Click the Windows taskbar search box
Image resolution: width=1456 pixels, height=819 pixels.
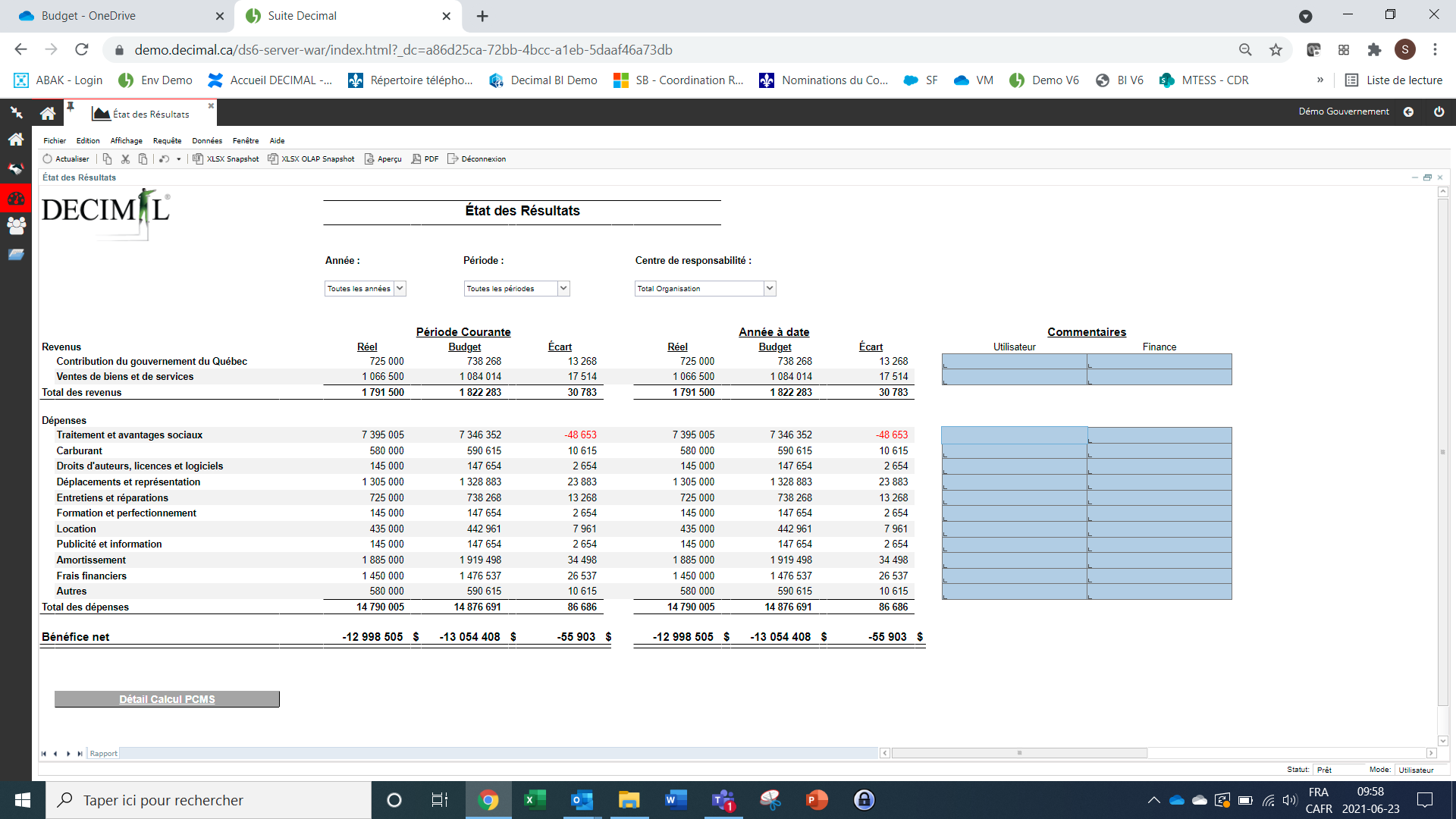[209, 800]
